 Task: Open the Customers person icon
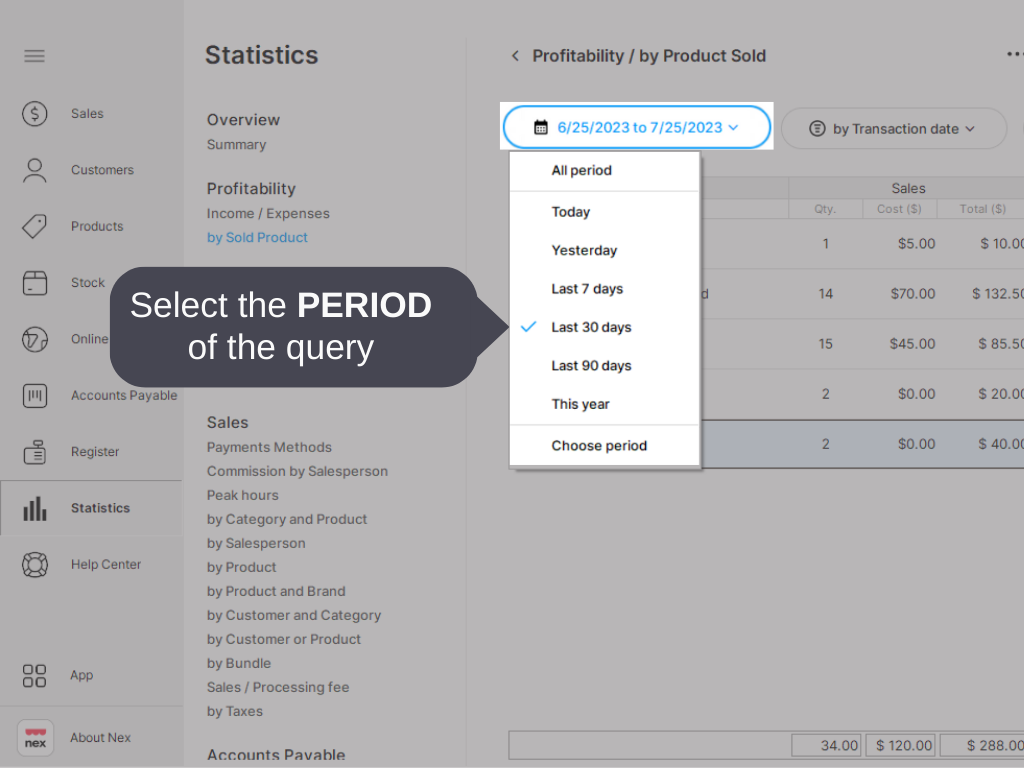tap(35, 170)
